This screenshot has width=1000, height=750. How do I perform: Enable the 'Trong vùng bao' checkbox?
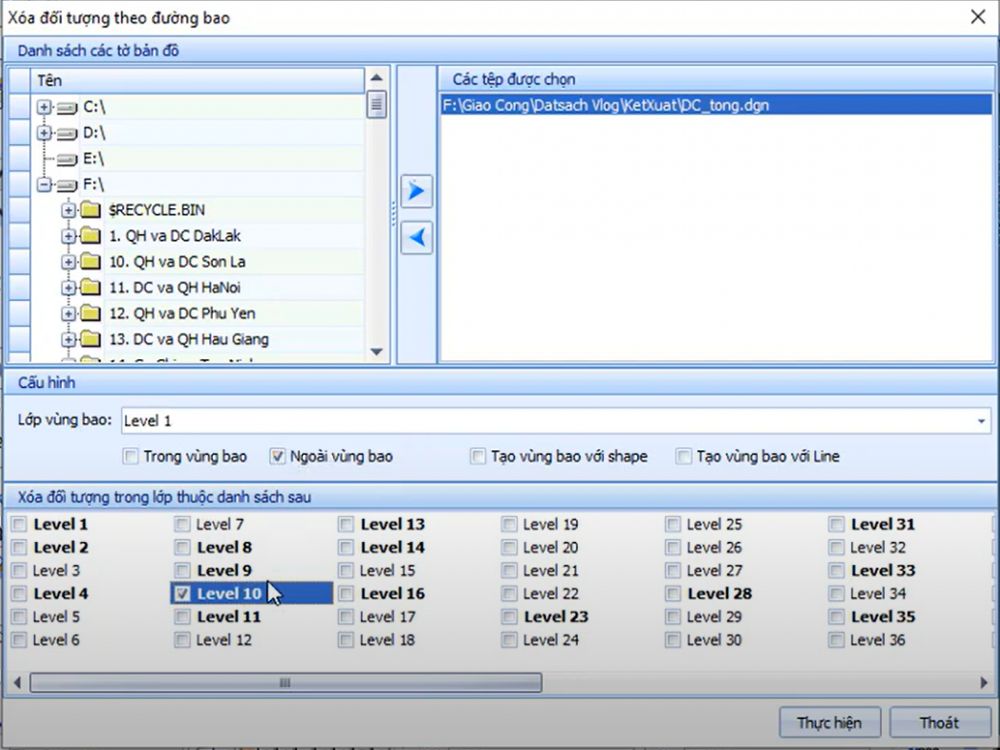point(131,455)
